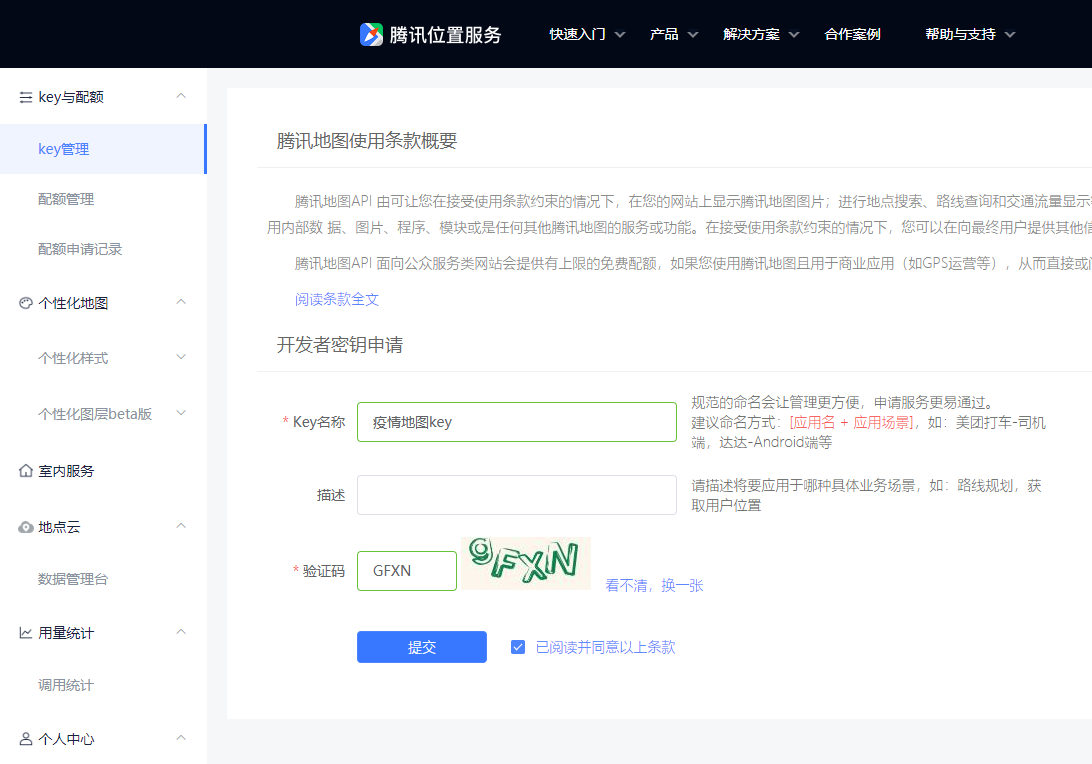Click the 个人中心 person icon
1092x764 pixels.
coord(26,739)
